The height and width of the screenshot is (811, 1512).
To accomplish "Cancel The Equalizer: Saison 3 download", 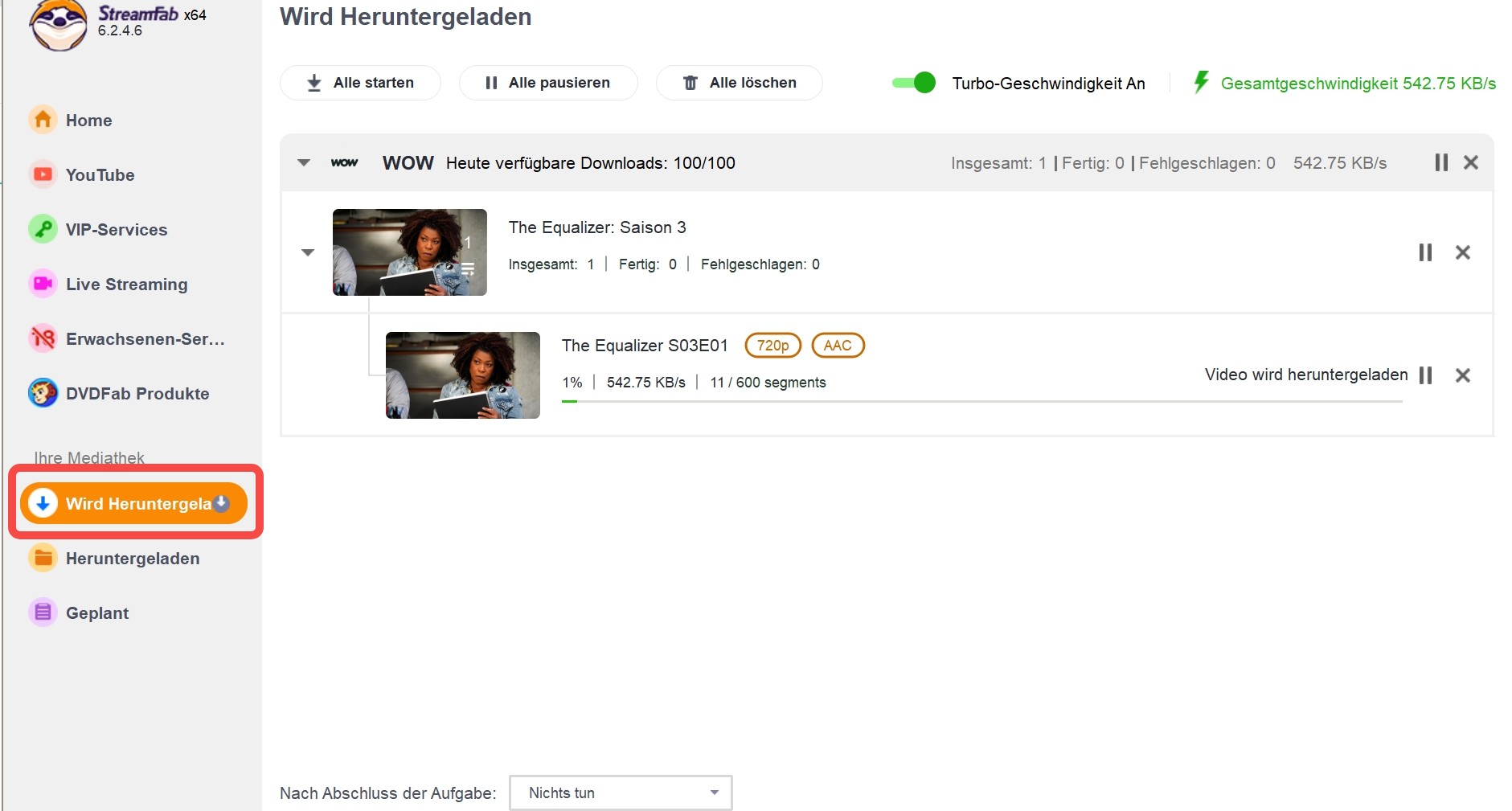I will 1463,252.
